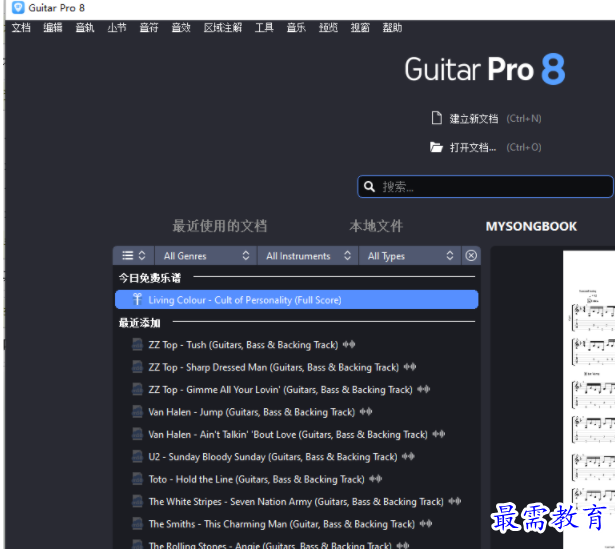Click audio waveform icon after Ain't Talkin' 'Bout Love
Viewport: 615px width, 549px height.
439,434
